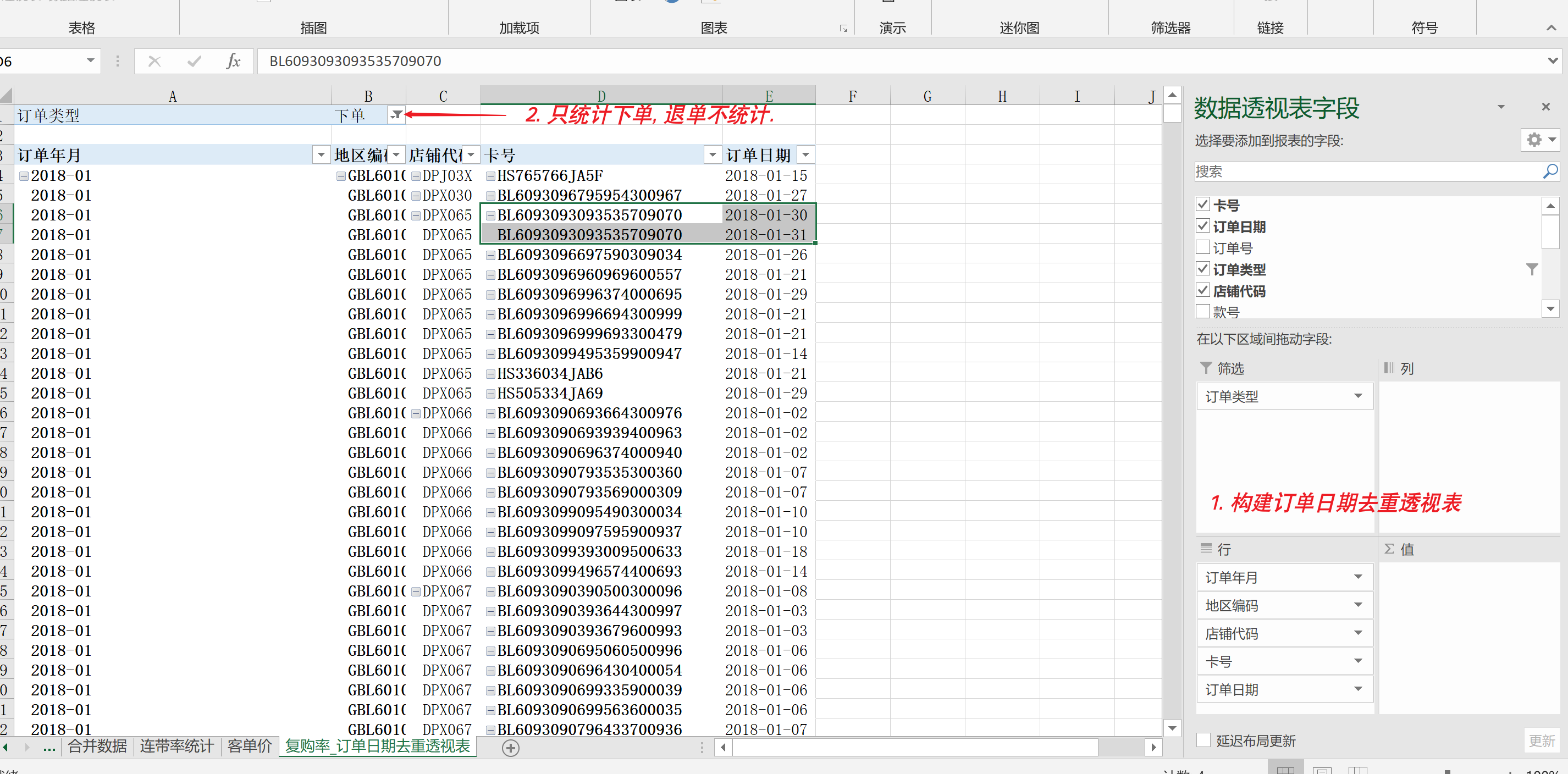Open dropdown of 店铺代码 in rows area
Image resolution: width=1568 pixels, height=774 pixels.
tap(1358, 633)
